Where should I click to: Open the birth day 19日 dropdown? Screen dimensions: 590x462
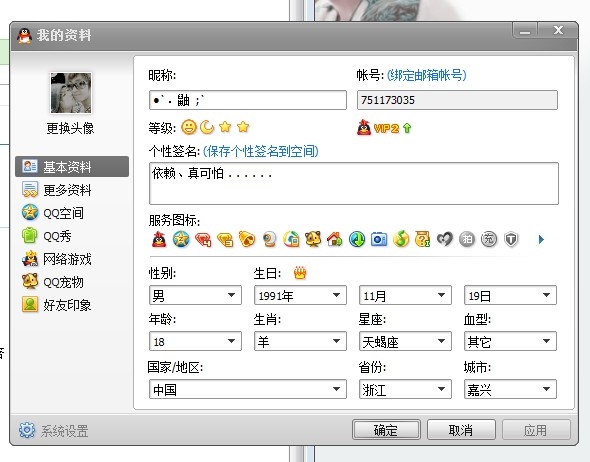(x=510, y=295)
